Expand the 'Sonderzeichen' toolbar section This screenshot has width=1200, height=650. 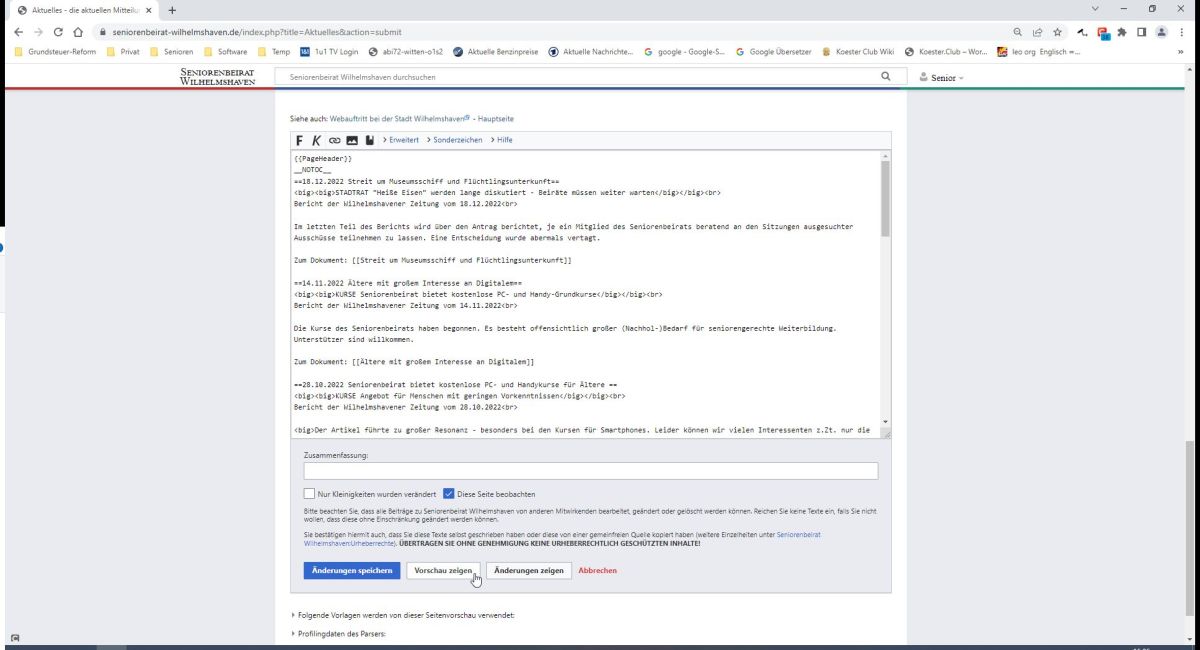coord(458,140)
